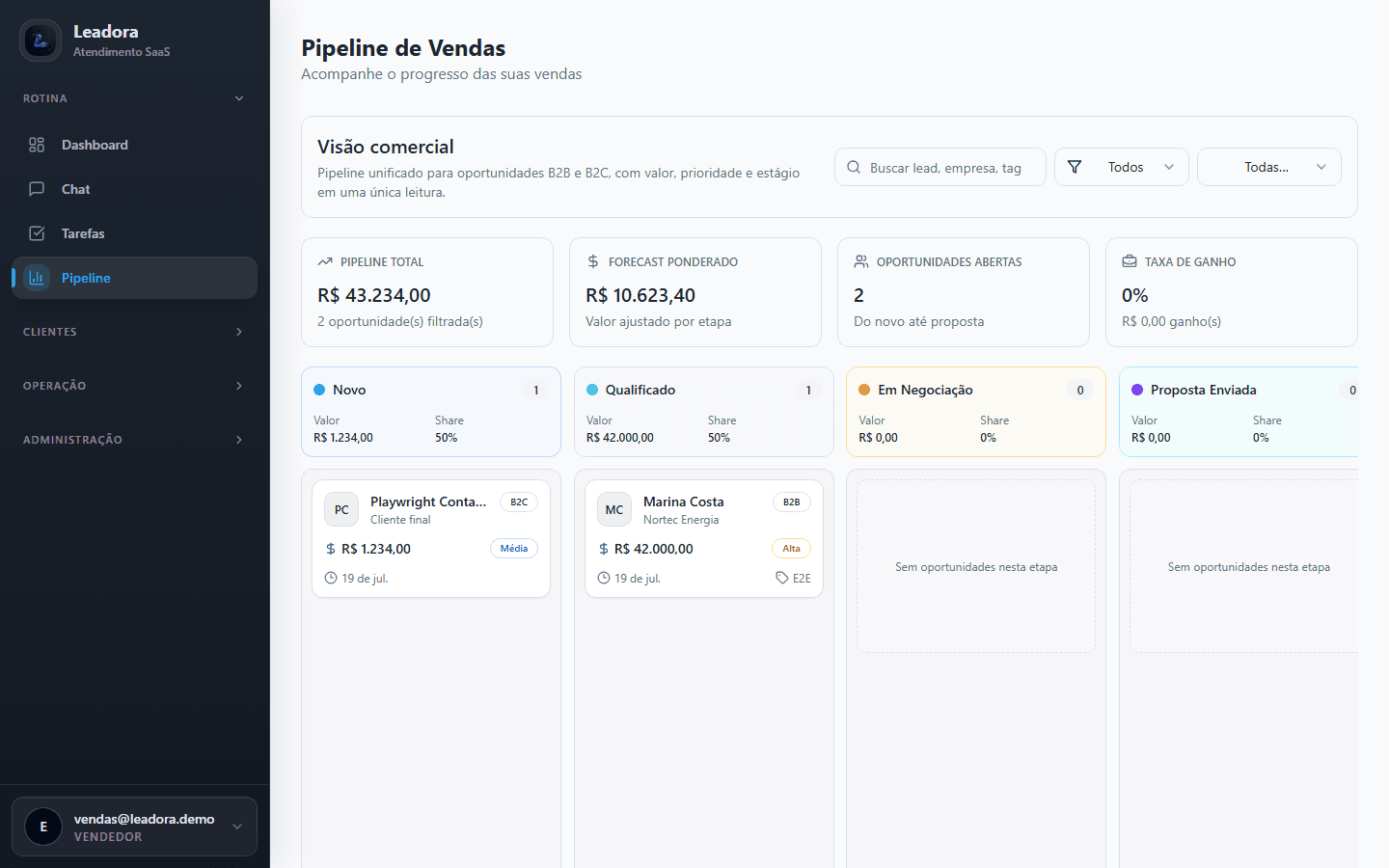
Task: Click dollar icon beside R$ 42.000,00 card value
Action: pyautogui.click(x=604, y=549)
